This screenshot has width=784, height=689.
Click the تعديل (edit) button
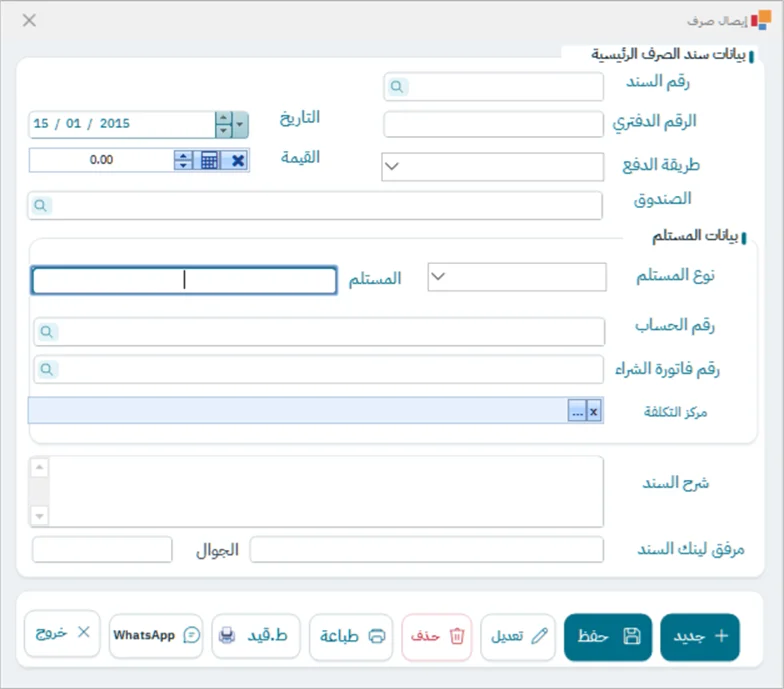(x=518, y=637)
